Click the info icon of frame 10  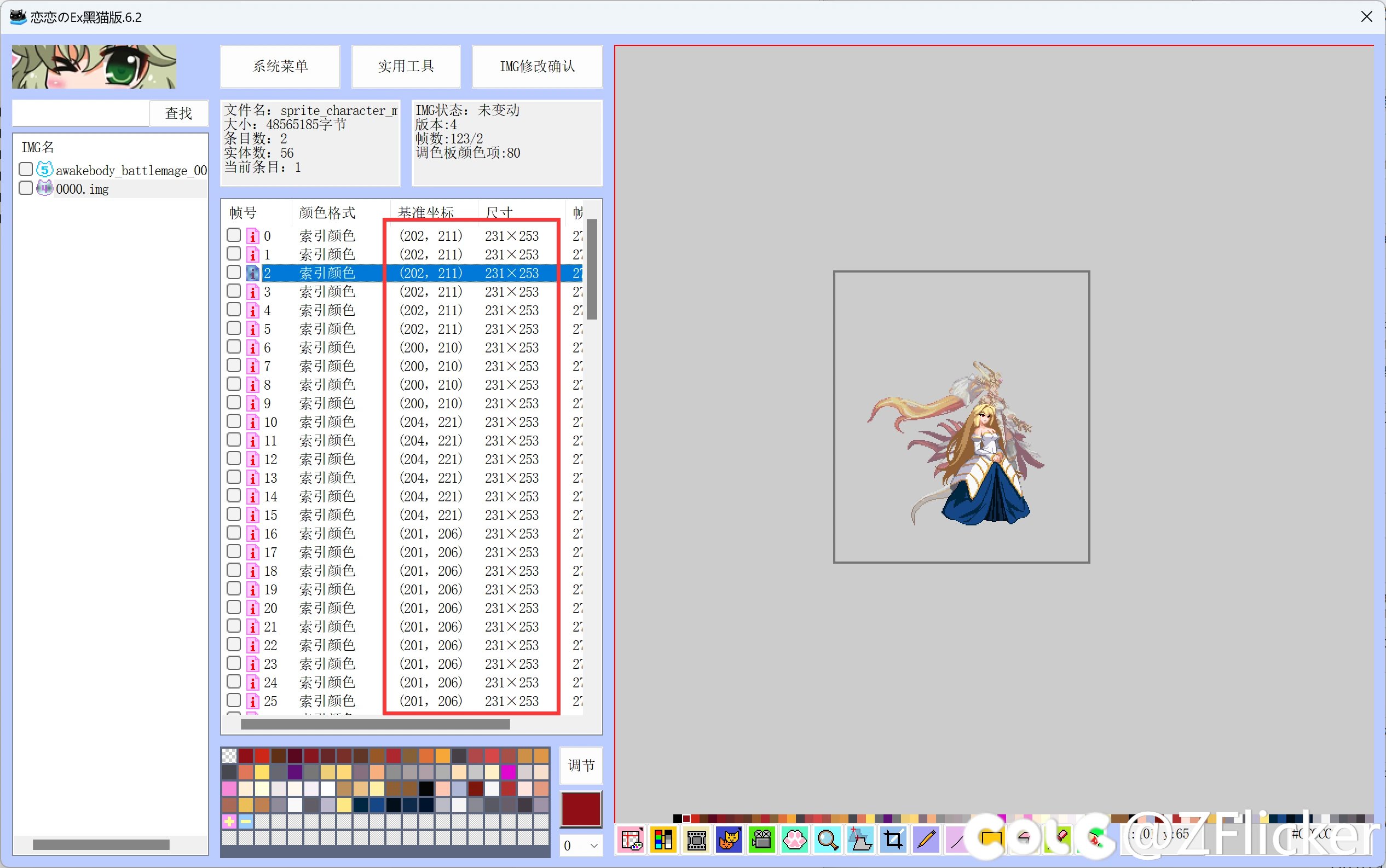click(x=253, y=422)
